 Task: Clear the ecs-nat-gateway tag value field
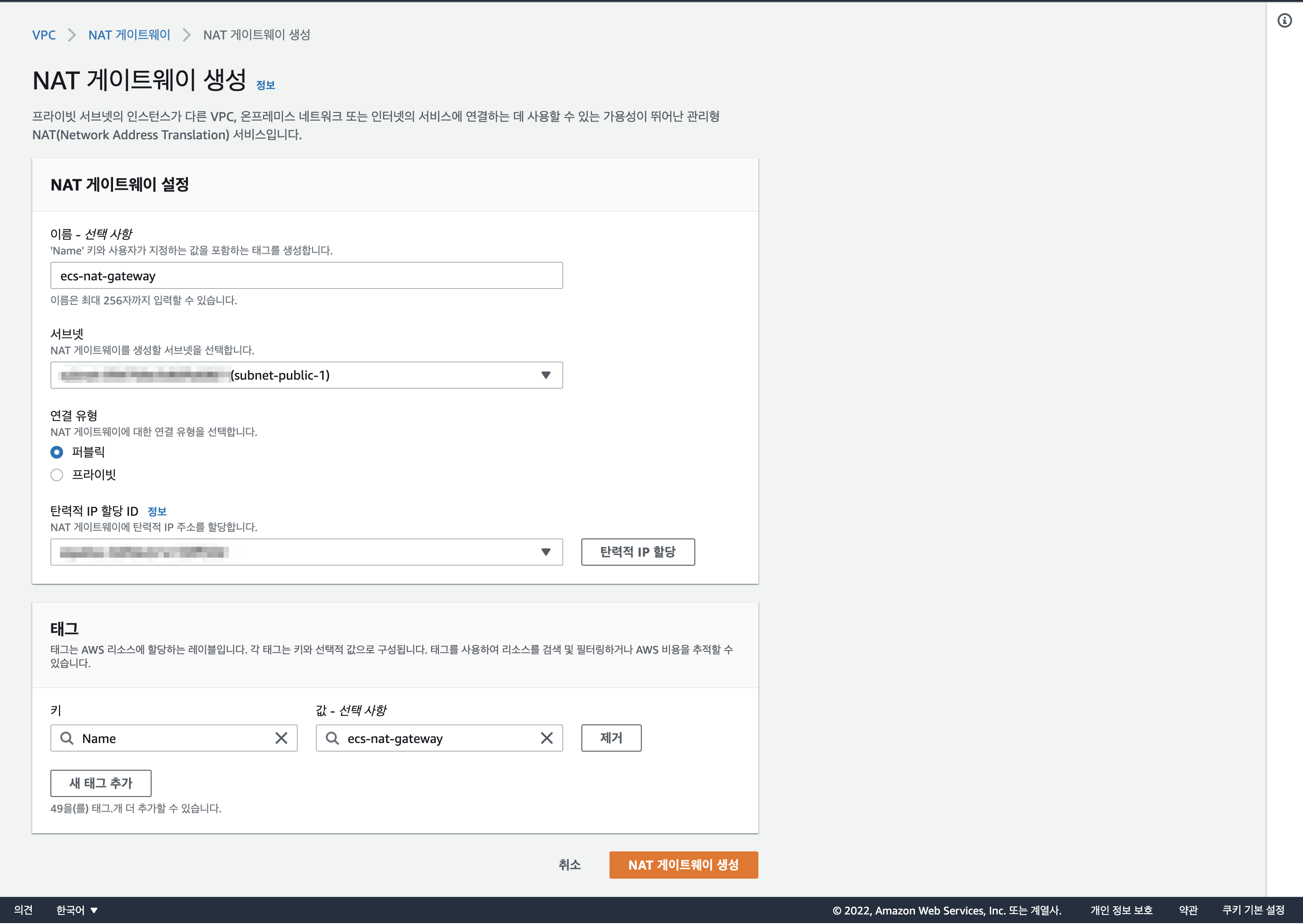pyautogui.click(x=546, y=738)
